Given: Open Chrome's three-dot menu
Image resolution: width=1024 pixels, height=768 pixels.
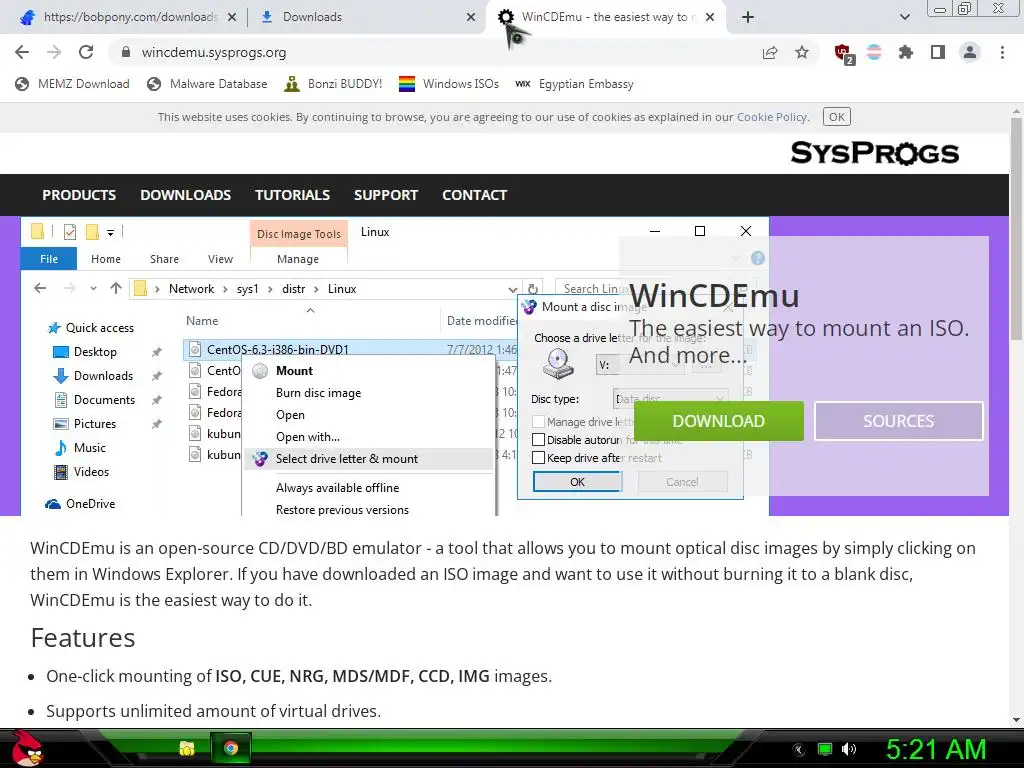Looking at the screenshot, I should click(x=1002, y=52).
